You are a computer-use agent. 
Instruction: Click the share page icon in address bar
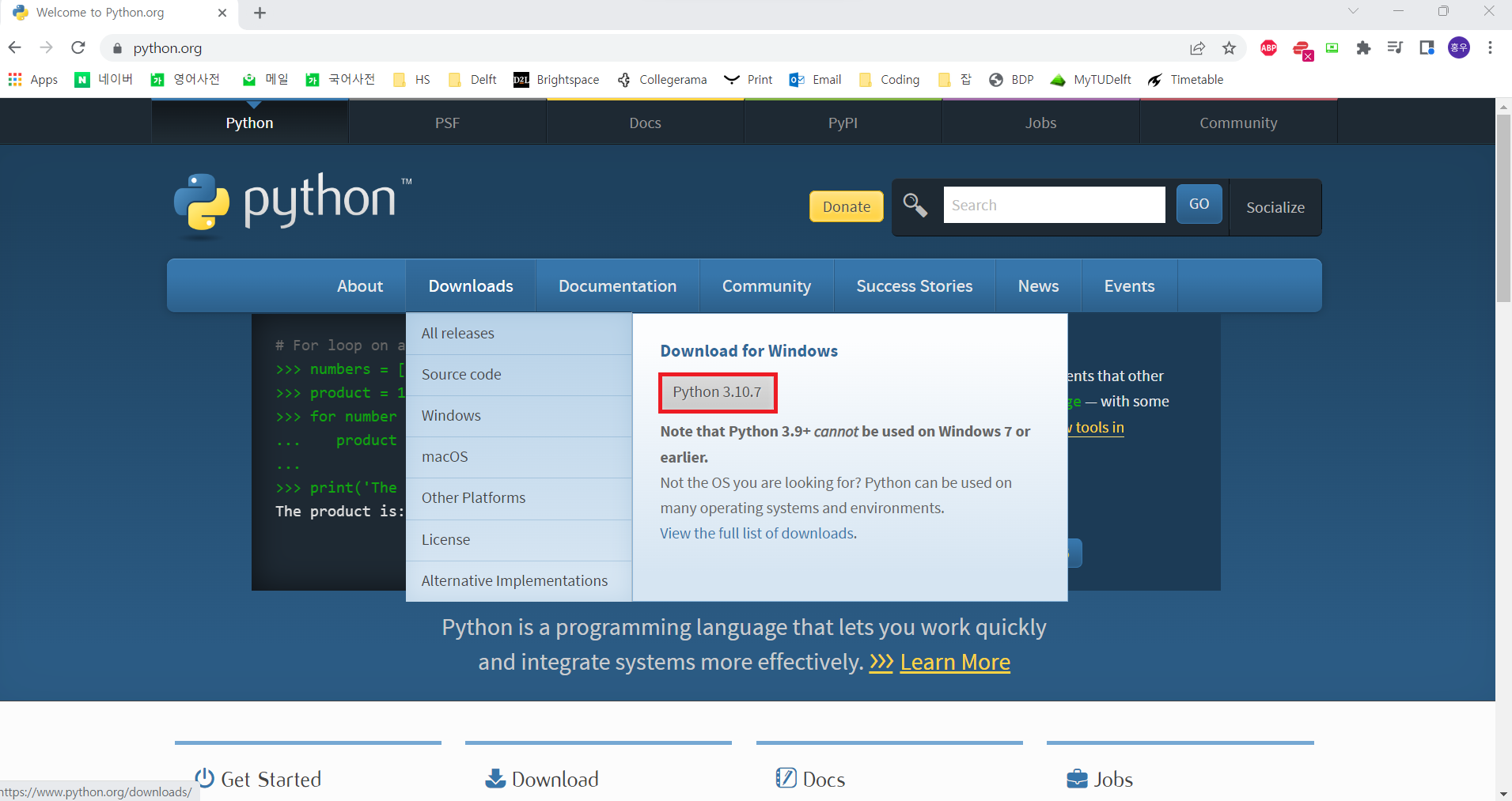click(x=1197, y=48)
